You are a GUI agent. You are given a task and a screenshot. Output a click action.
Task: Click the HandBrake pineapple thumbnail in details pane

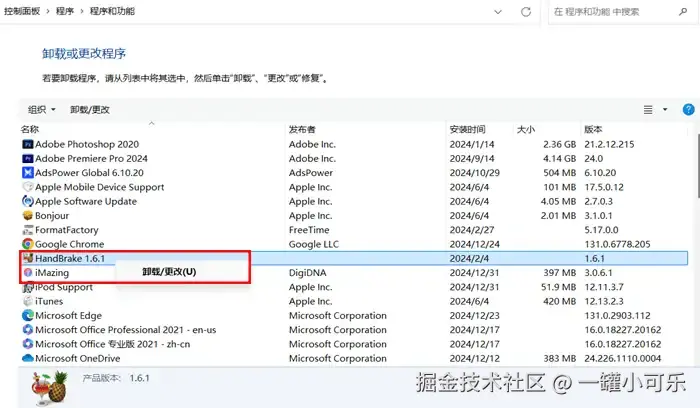pyautogui.click(x=50, y=387)
